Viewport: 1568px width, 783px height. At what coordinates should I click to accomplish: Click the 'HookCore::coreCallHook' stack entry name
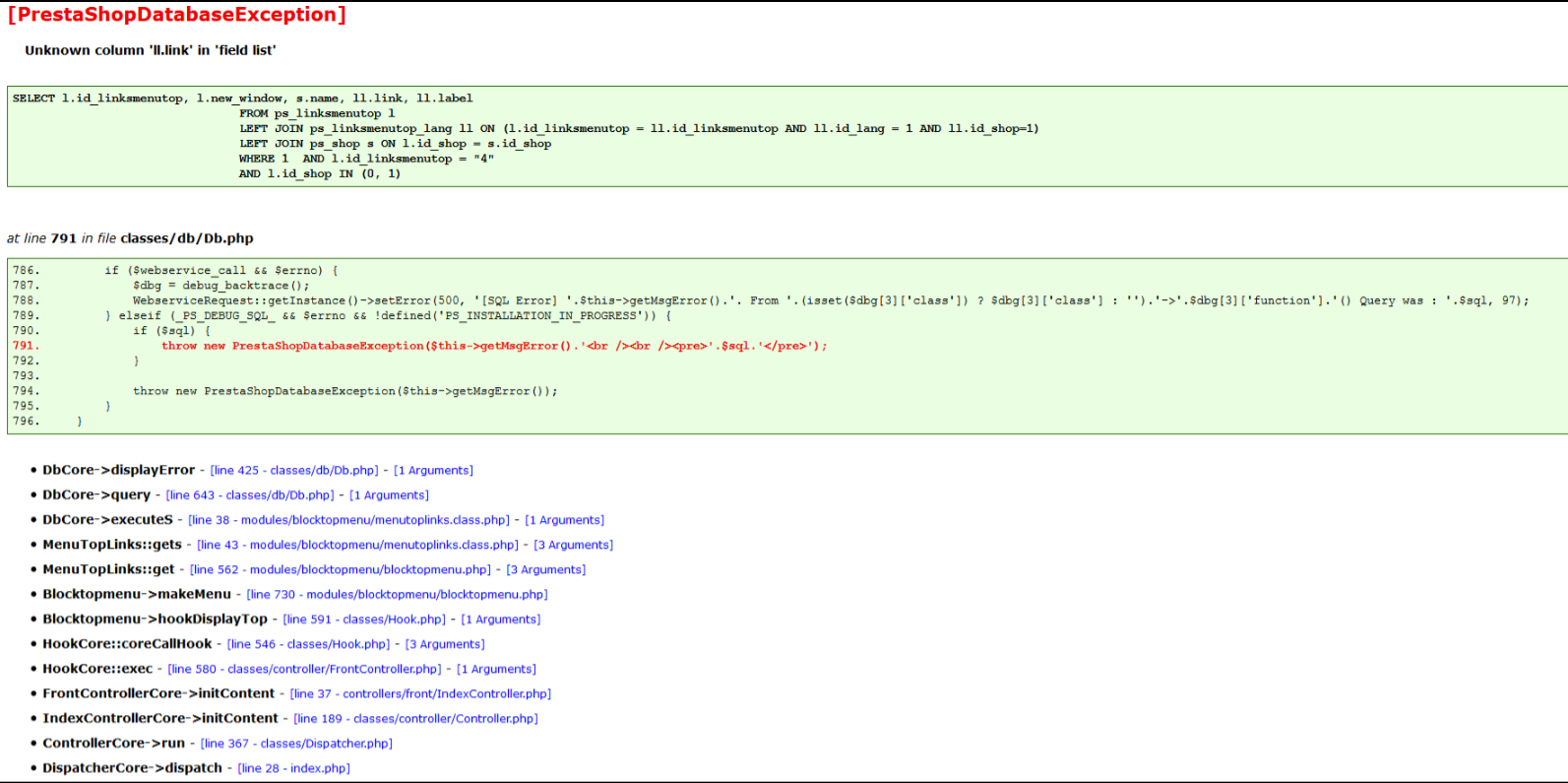pyautogui.click(x=127, y=643)
